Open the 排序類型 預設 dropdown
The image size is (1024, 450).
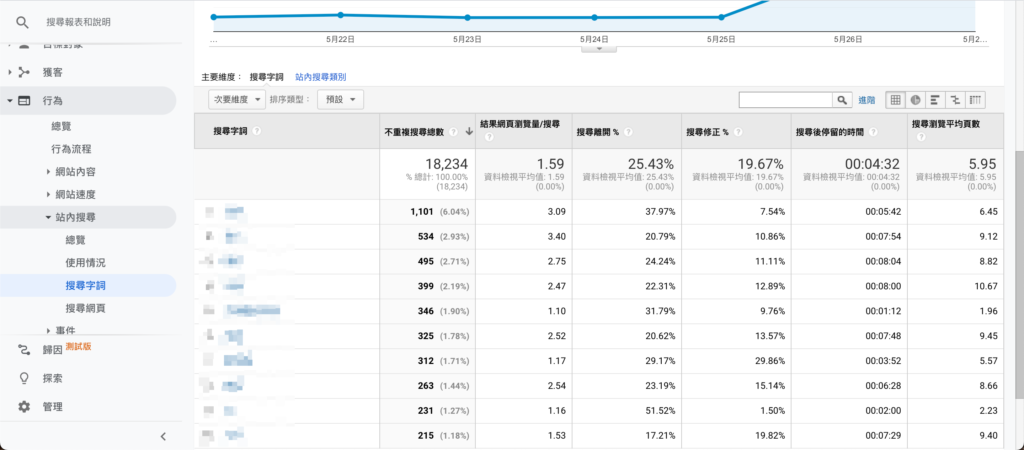340,100
